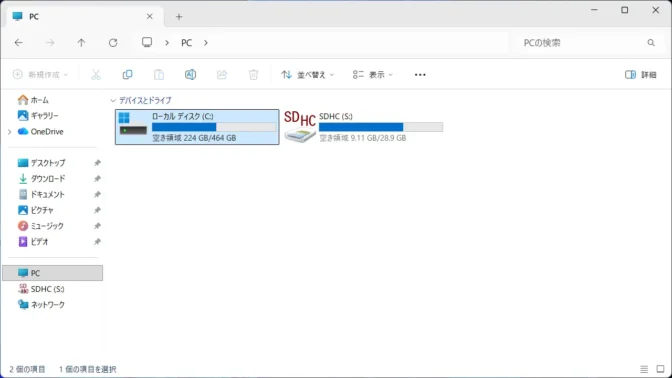Select PC in the sidebar
Viewport: 672px width, 378px height.
coord(52,273)
